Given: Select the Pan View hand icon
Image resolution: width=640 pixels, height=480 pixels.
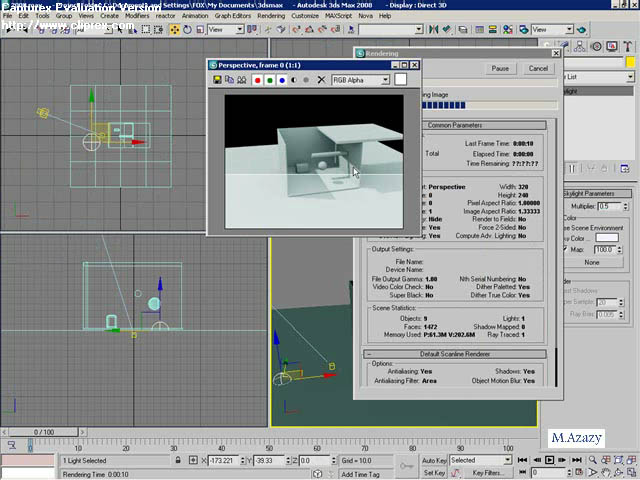Looking at the screenshot, I should (605, 473).
